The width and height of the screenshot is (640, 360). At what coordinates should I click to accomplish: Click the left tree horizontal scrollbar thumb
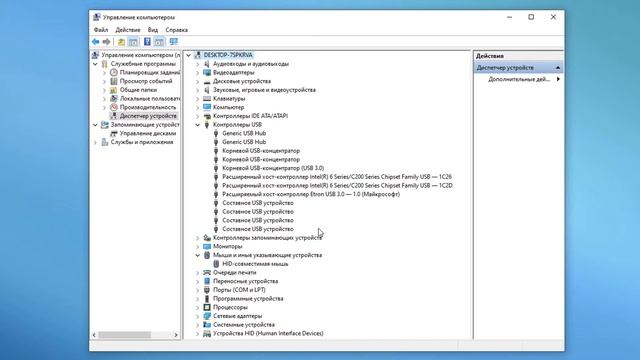coord(124,335)
